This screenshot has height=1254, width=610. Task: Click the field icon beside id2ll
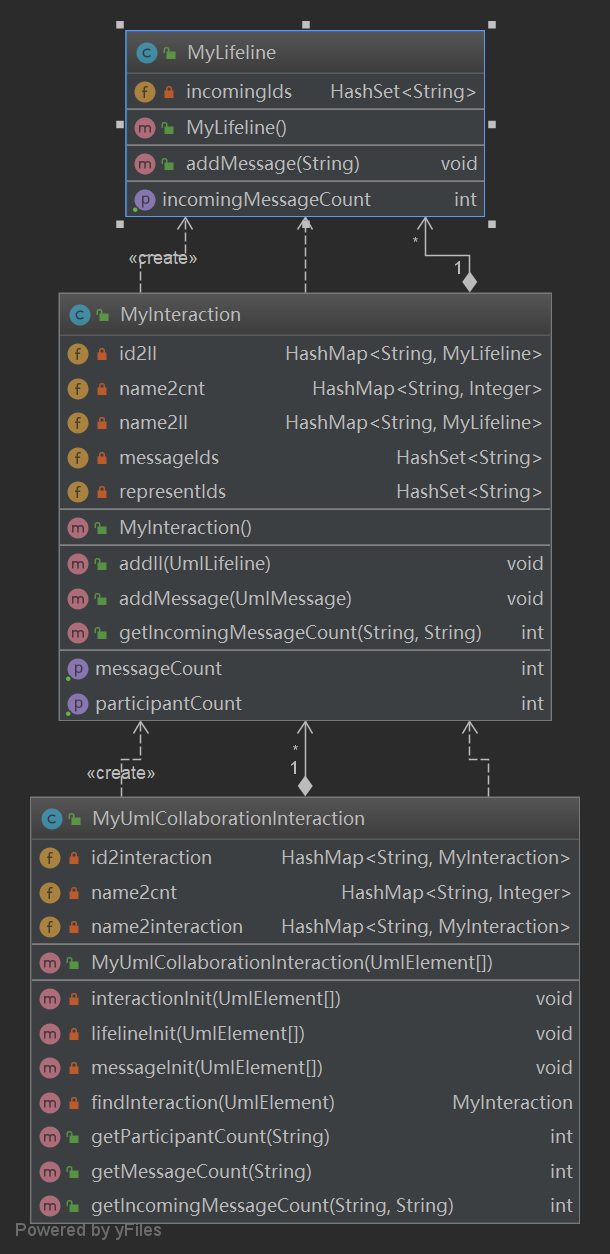pos(77,354)
